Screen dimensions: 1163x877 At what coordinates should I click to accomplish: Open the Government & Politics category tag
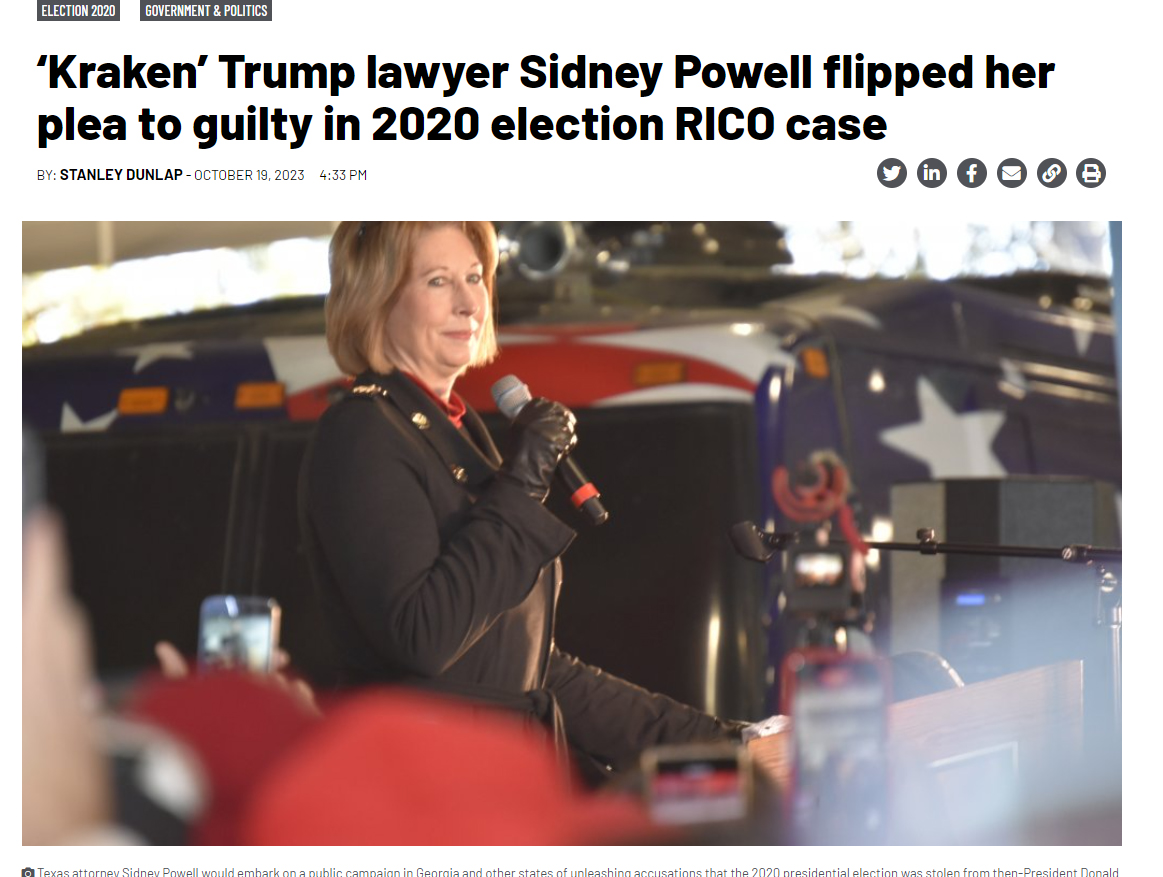coord(206,10)
